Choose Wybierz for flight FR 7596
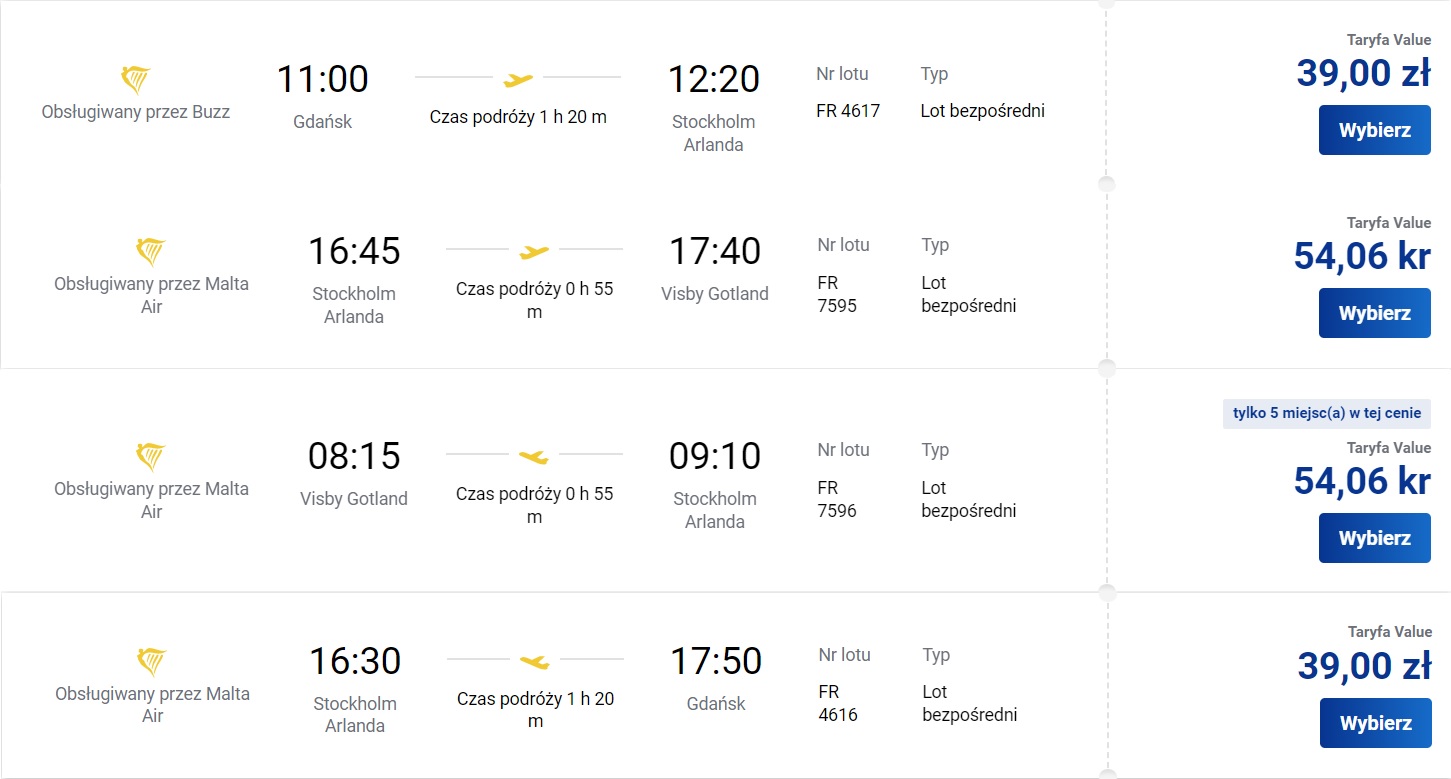 [x=1374, y=538]
